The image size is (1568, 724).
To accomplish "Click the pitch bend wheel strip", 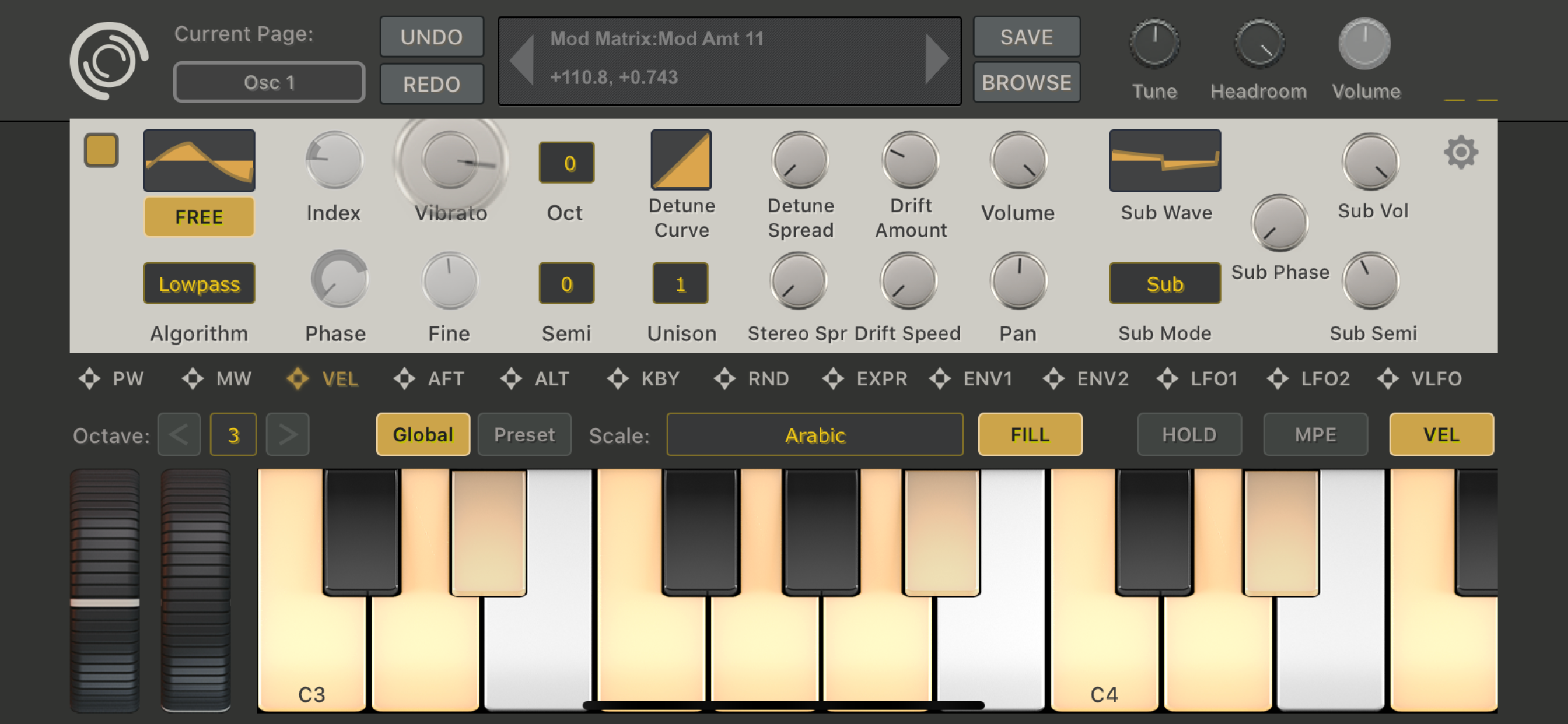I will click(104, 589).
